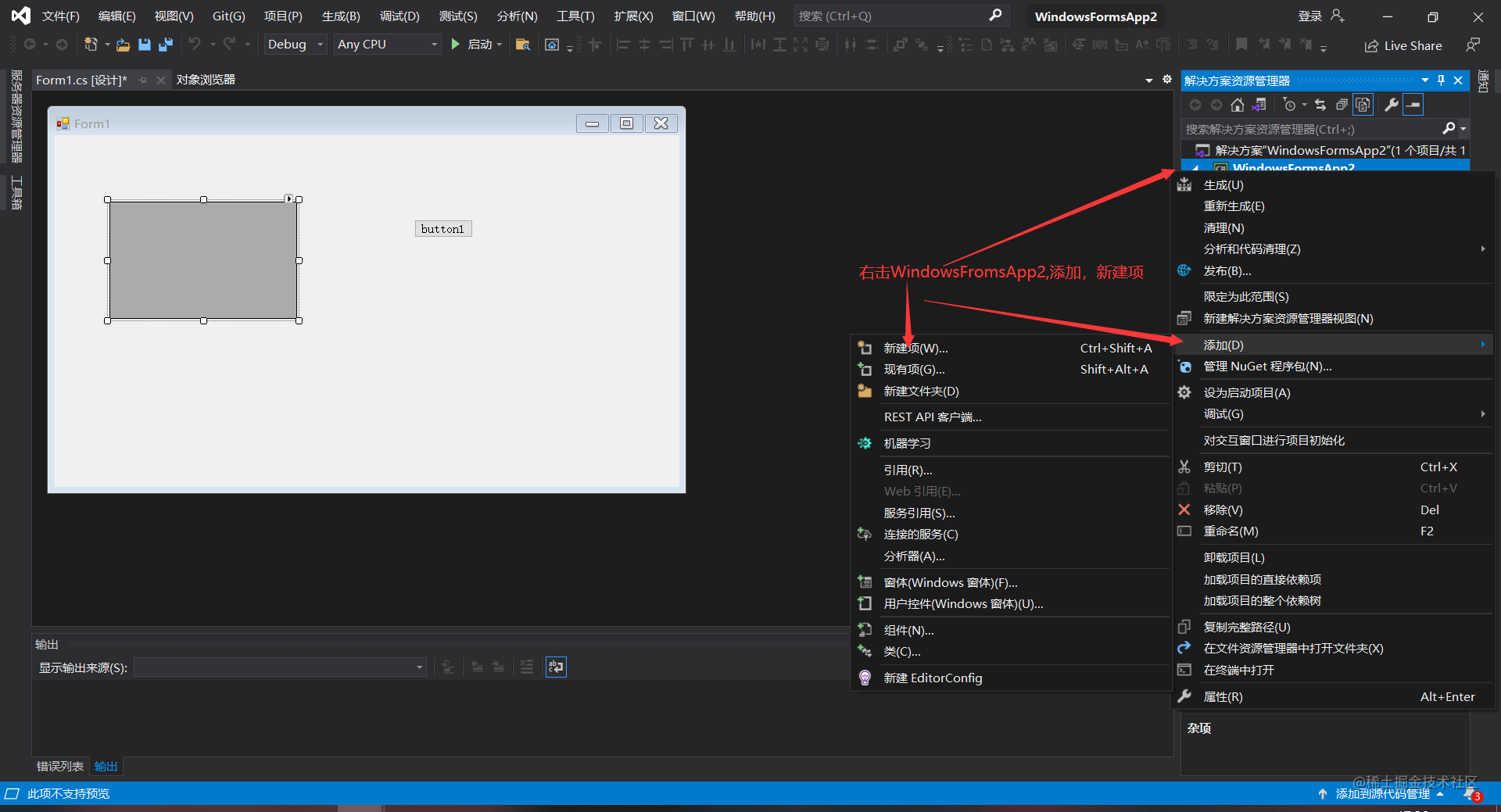Open the output source combo box
1501x812 pixels.
tap(280, 667)
